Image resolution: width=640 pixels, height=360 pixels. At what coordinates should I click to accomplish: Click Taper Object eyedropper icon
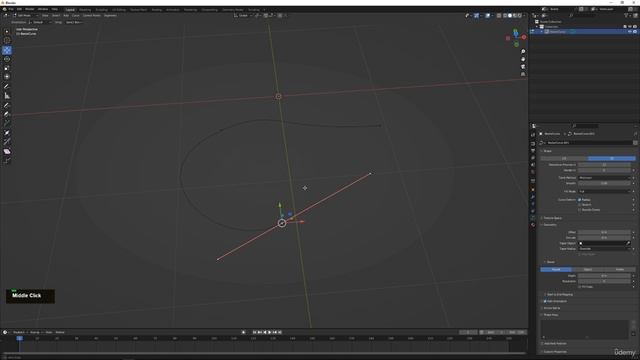(x=628, y=243)
